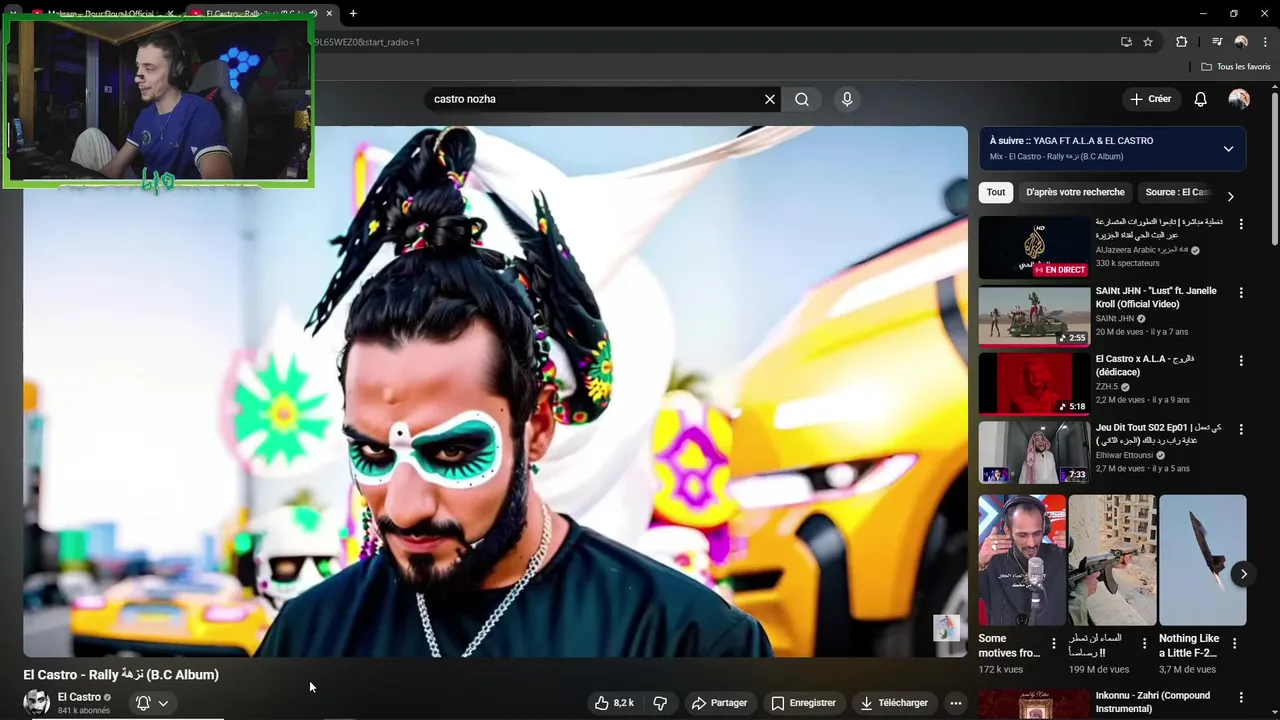This screenshot has width=1280, height=720.
Task: Open SAINt JHN "Lust" ft. Janelle Kroll title
Action: tap(1156, 297)
